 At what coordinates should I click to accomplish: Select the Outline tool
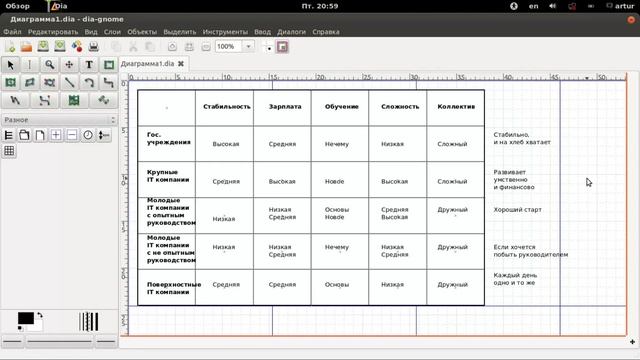[103, 100]
